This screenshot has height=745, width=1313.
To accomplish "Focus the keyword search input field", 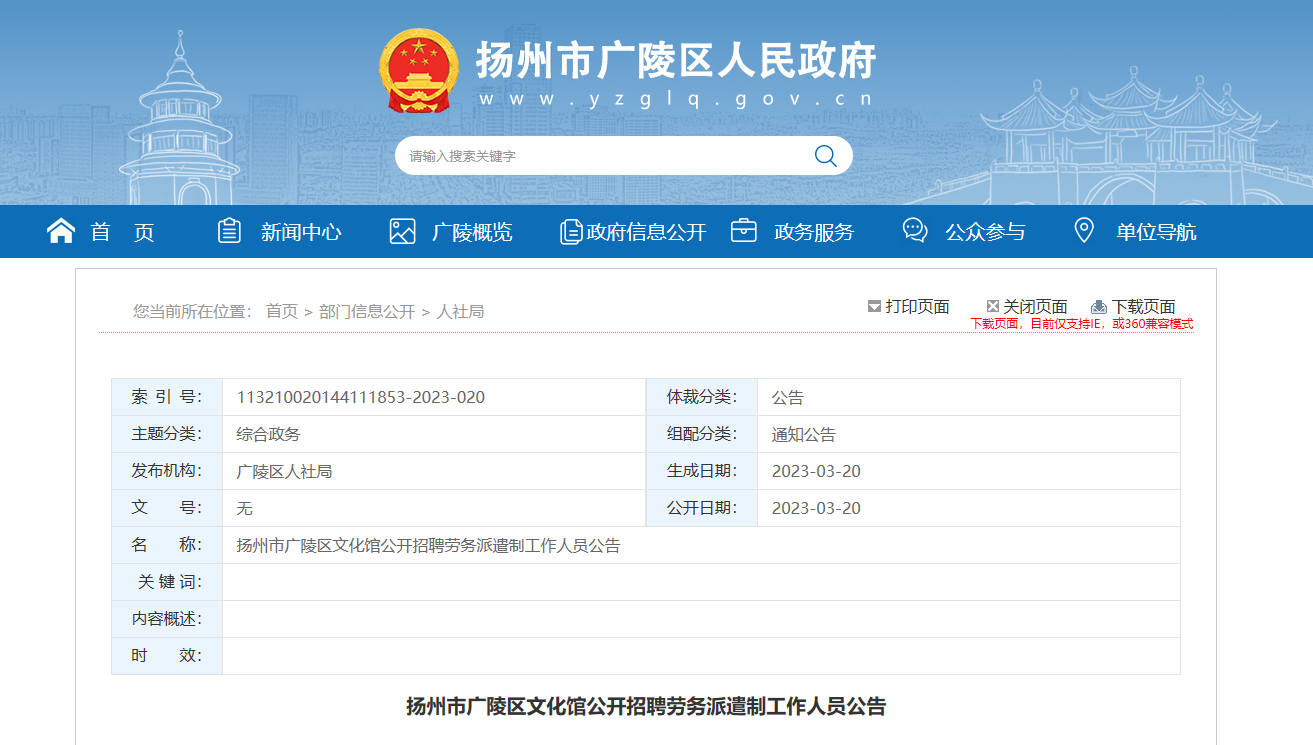I will click(x=600, y=156).
